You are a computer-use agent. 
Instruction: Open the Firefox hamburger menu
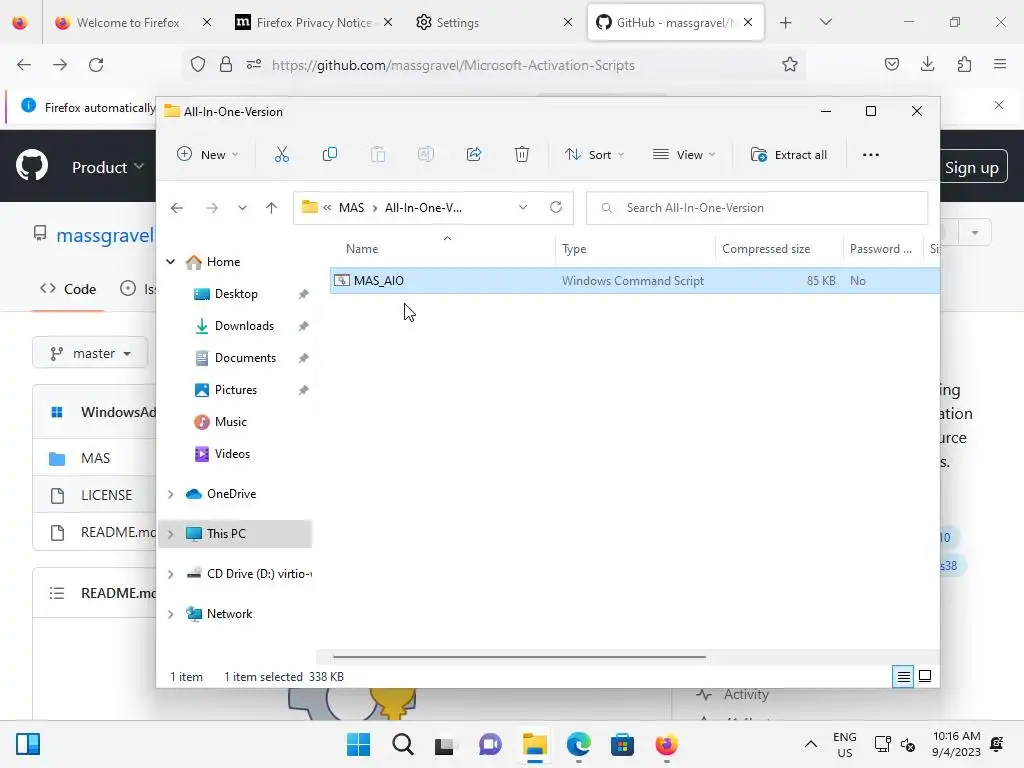pos(1000,64)
